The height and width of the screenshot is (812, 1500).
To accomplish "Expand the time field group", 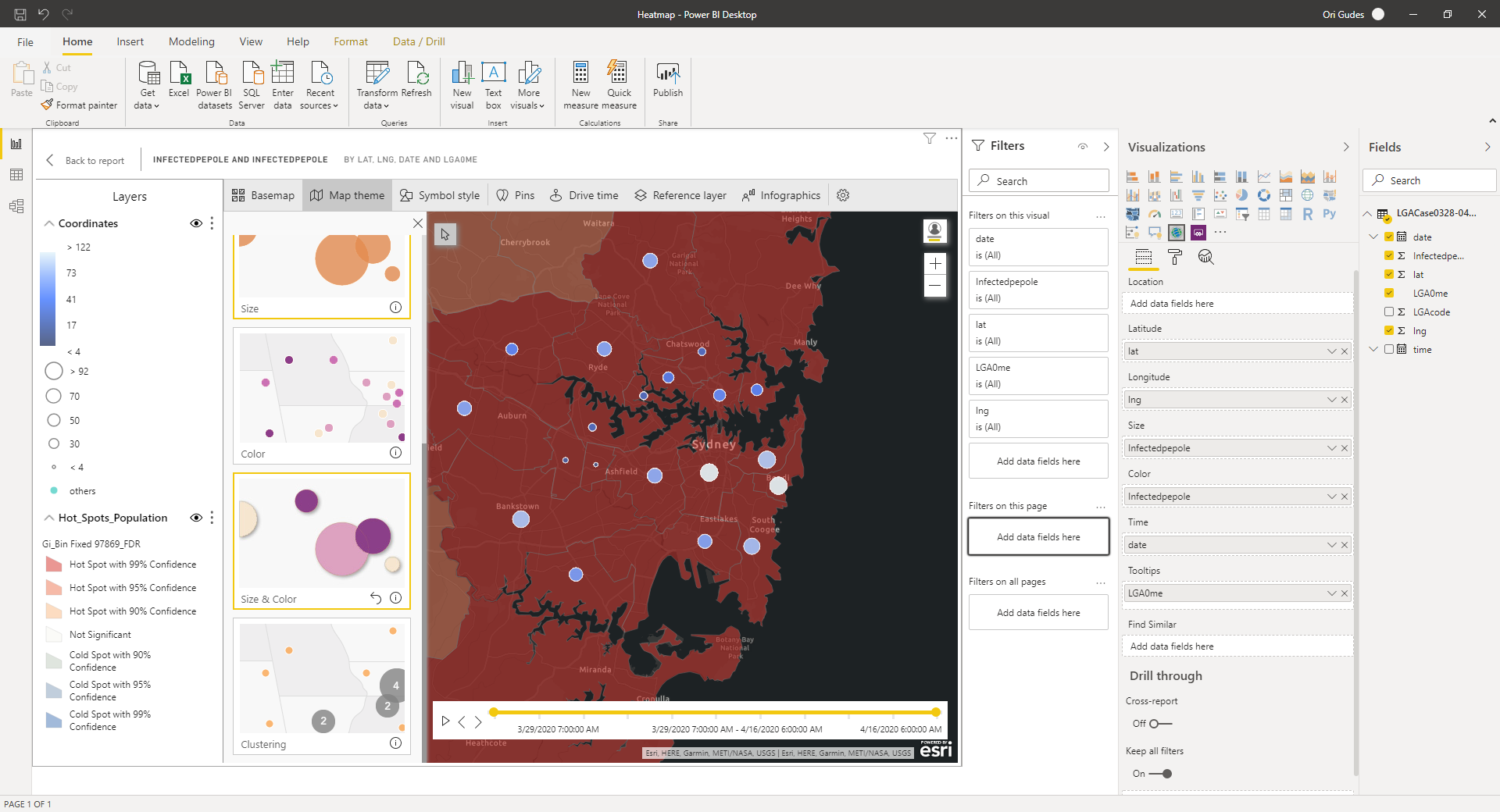I will click(x=1373, y=349).
